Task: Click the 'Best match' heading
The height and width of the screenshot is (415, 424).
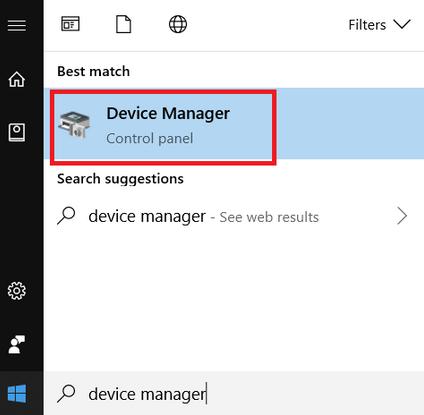Action: pyautogui.click(x=93, y=71)
